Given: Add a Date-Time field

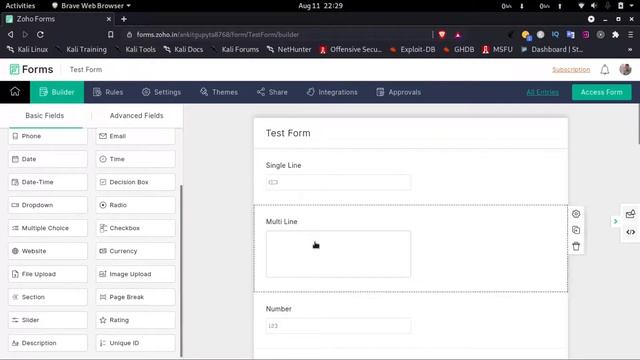Looking at the screenshot, I should point(48,182).
